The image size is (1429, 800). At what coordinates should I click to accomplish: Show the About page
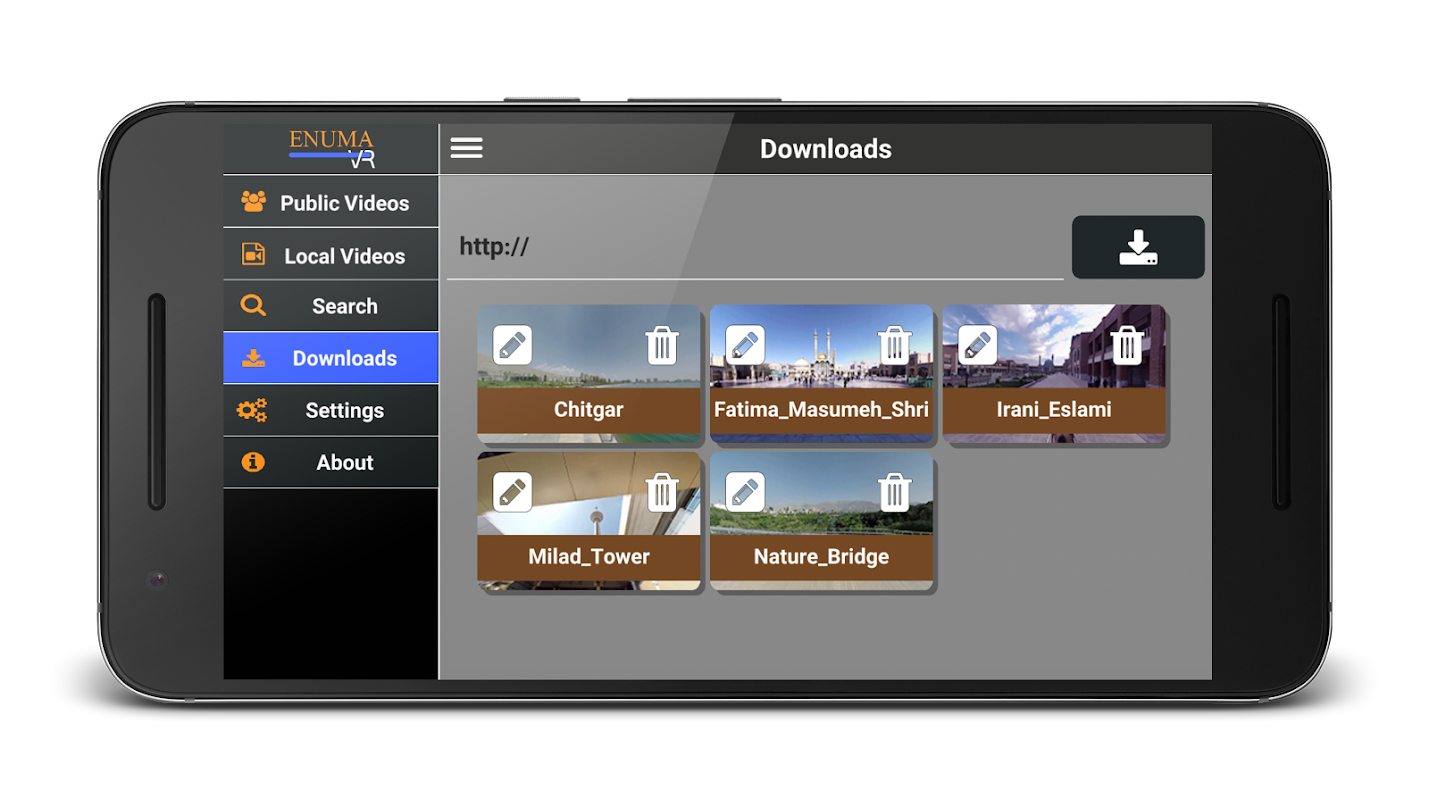(331, 462)
